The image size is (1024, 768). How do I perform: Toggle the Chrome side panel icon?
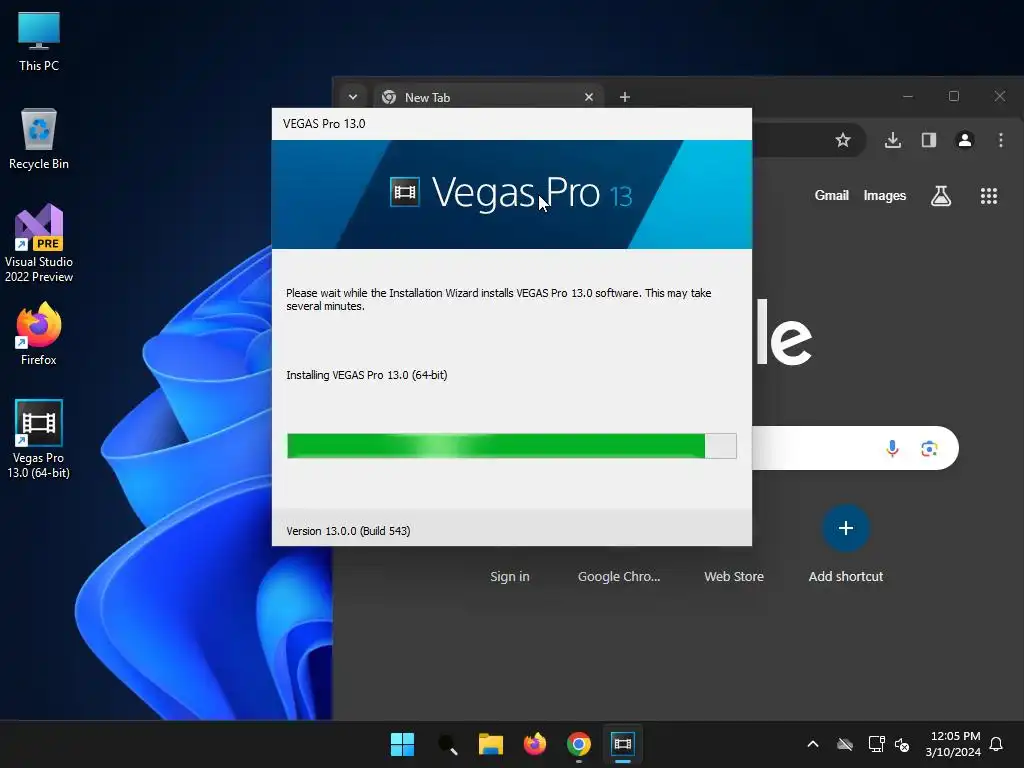click(x=929, y=140)
